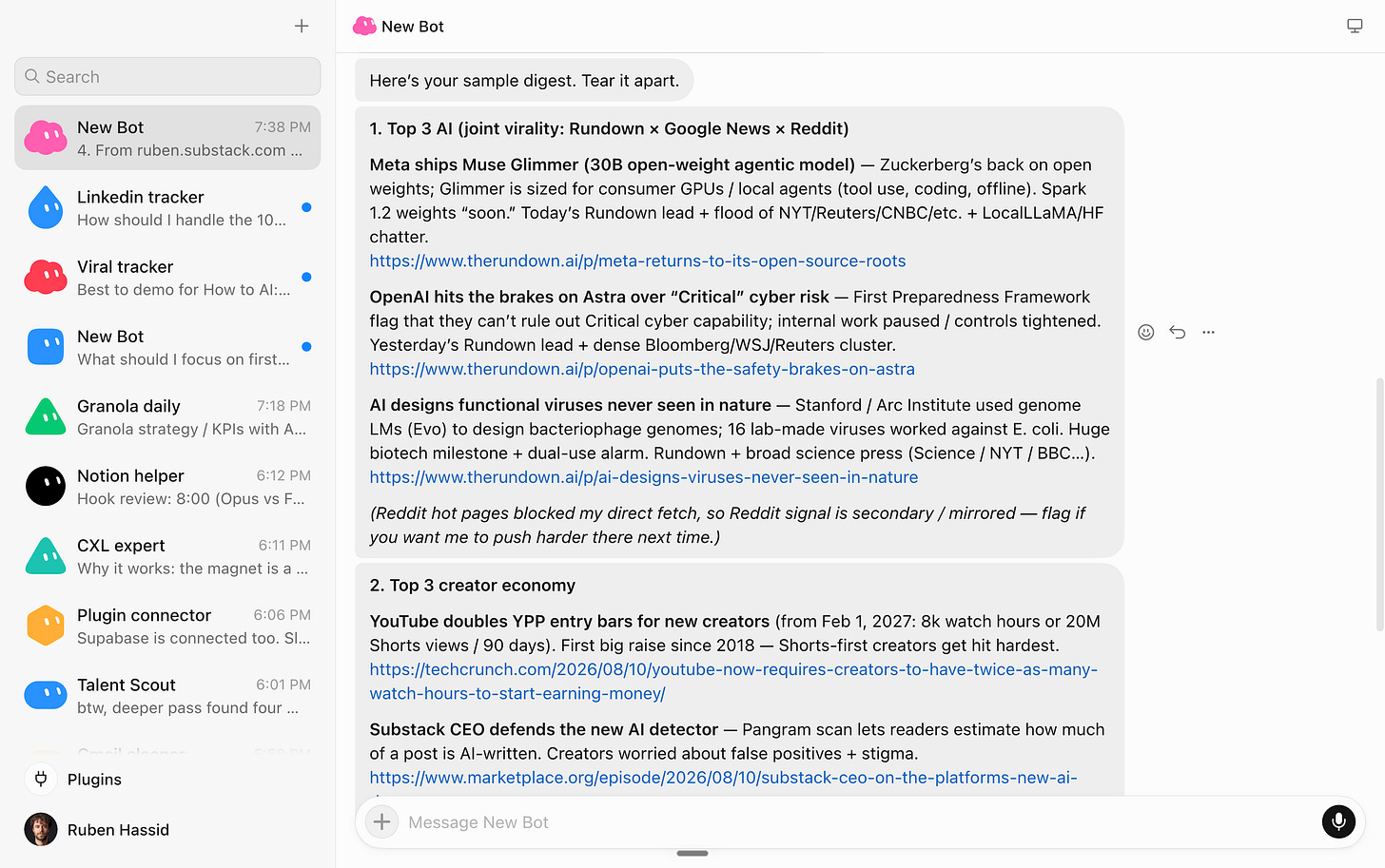Screen dimensions: 1385x868
Task: Click the 'Granola strategy / KPIs' preview text
Action: (192, 429)
